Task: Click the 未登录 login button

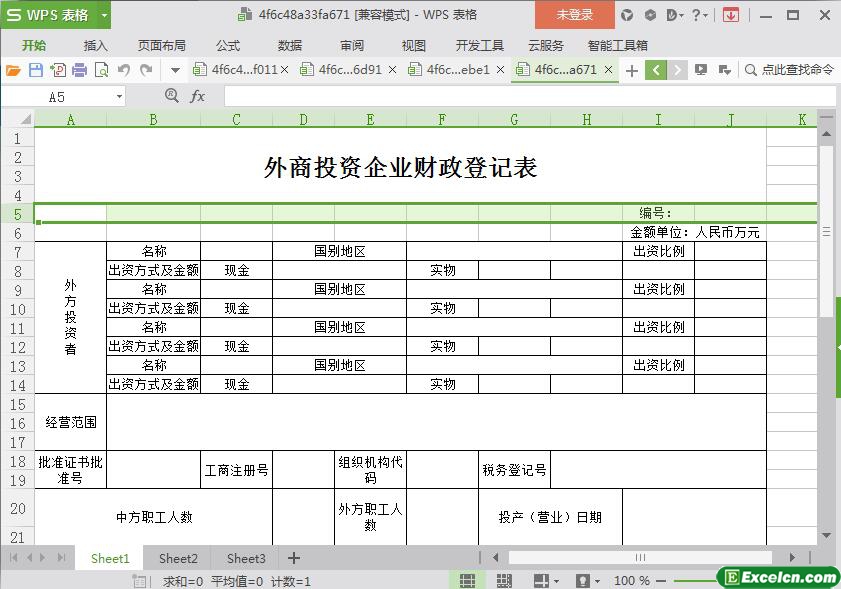Action: [574, 15]
